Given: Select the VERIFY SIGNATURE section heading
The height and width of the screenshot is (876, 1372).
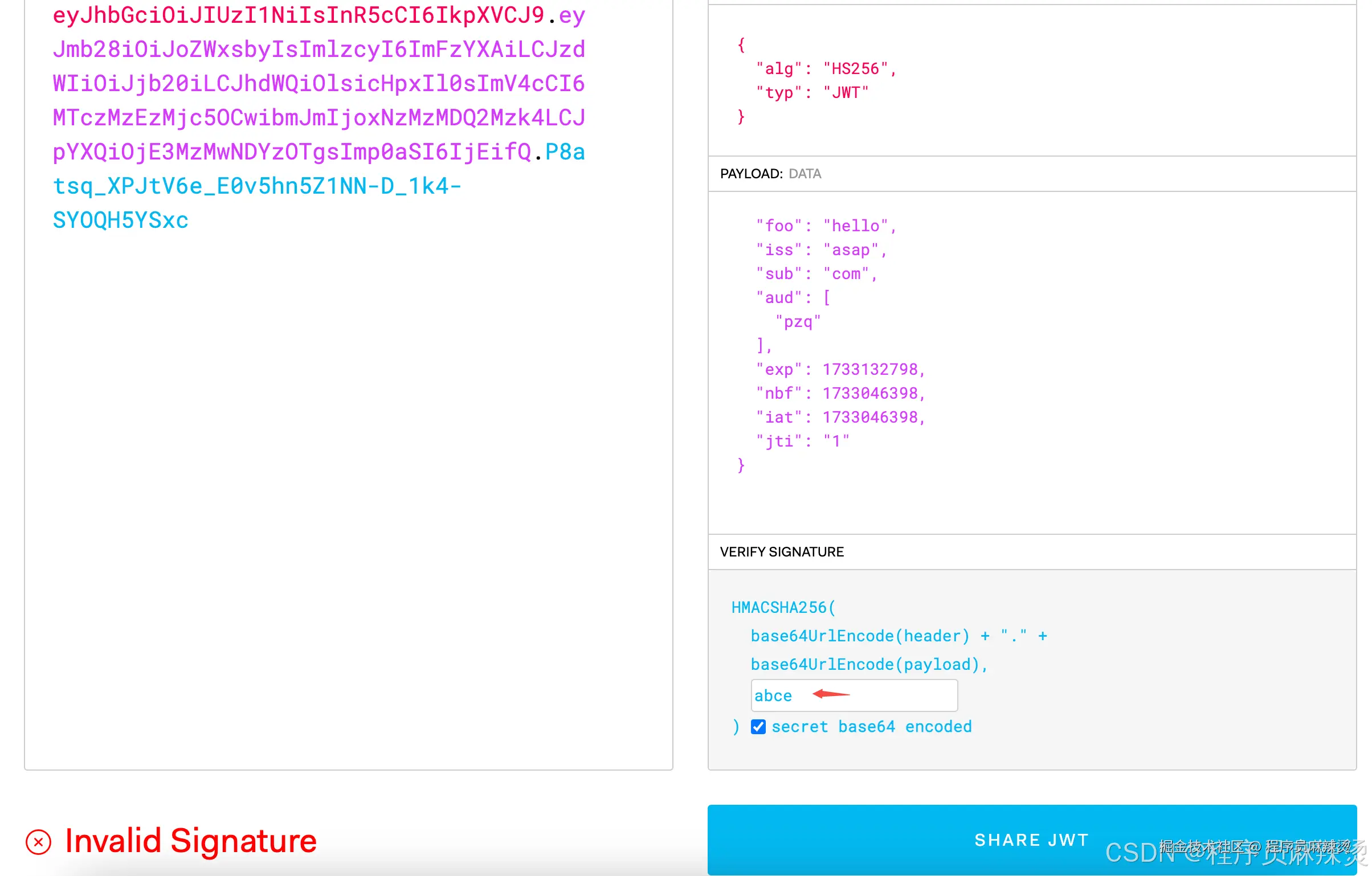Looking at the screenshot, I should (x=781, y=552).
